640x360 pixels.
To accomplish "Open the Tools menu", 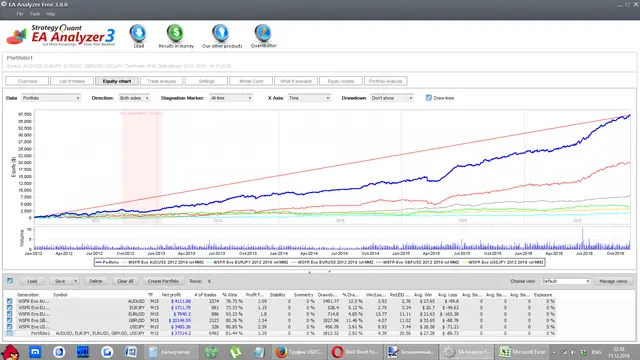I will point(35,14).
